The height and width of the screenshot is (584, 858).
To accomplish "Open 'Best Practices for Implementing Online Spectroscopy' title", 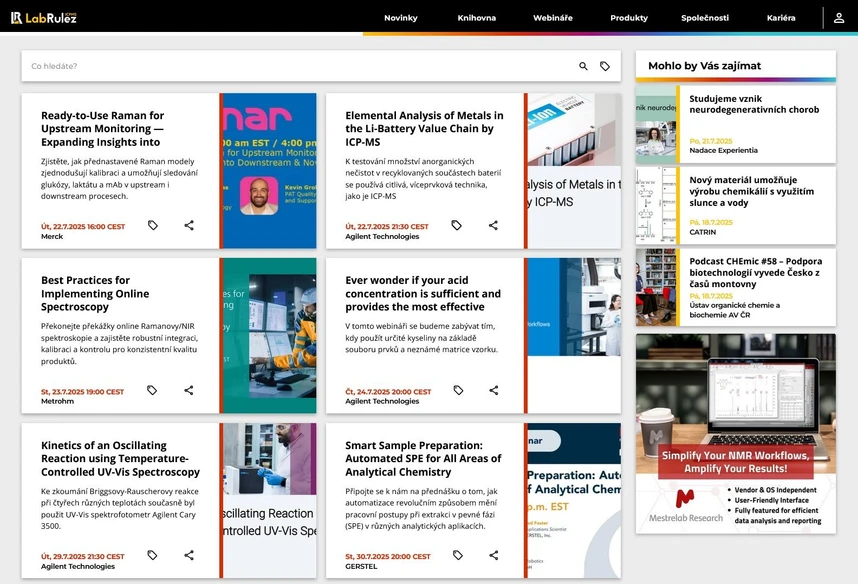I will pos(95,294).
